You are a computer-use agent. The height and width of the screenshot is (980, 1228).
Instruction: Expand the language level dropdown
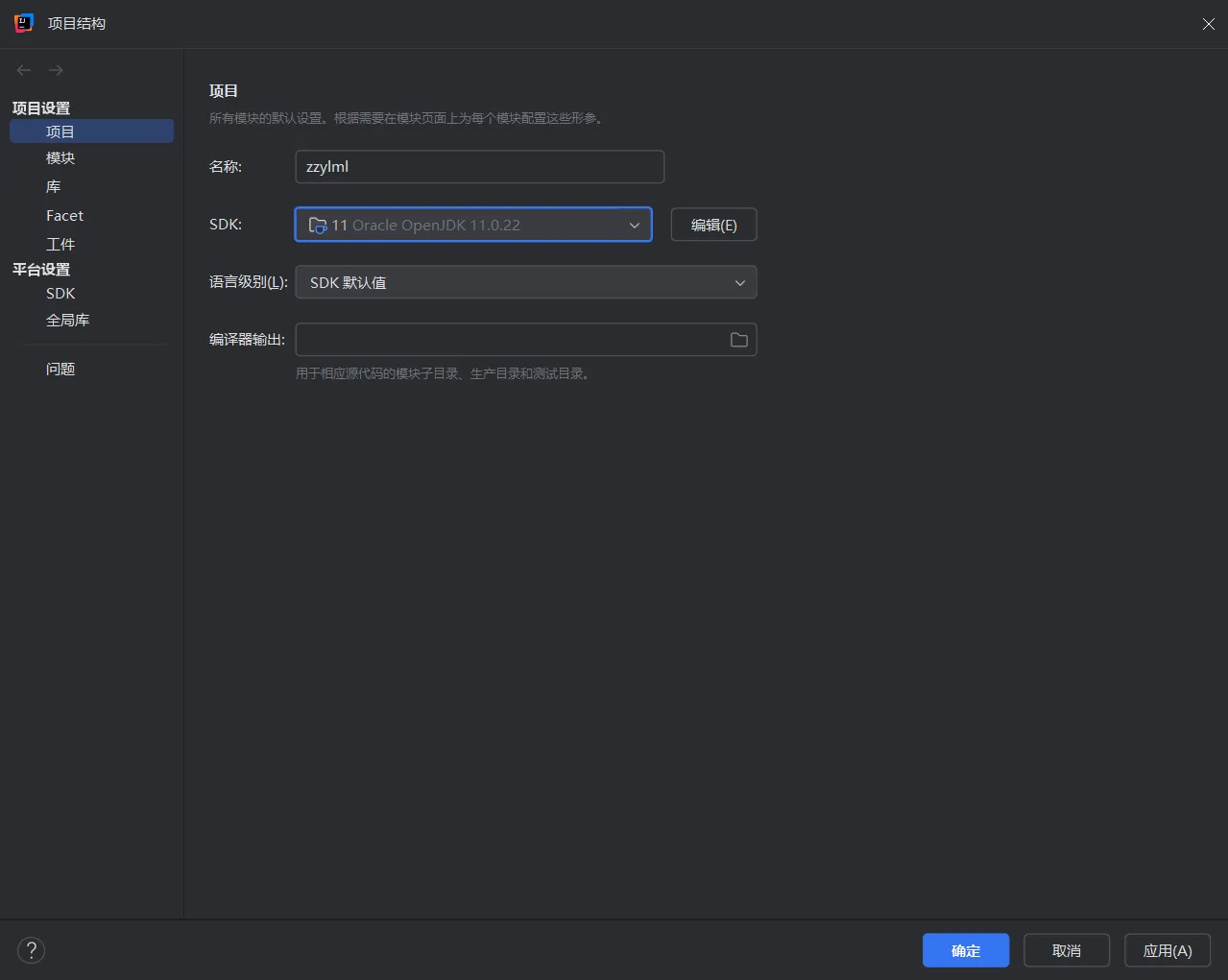[x=739, y=283]
